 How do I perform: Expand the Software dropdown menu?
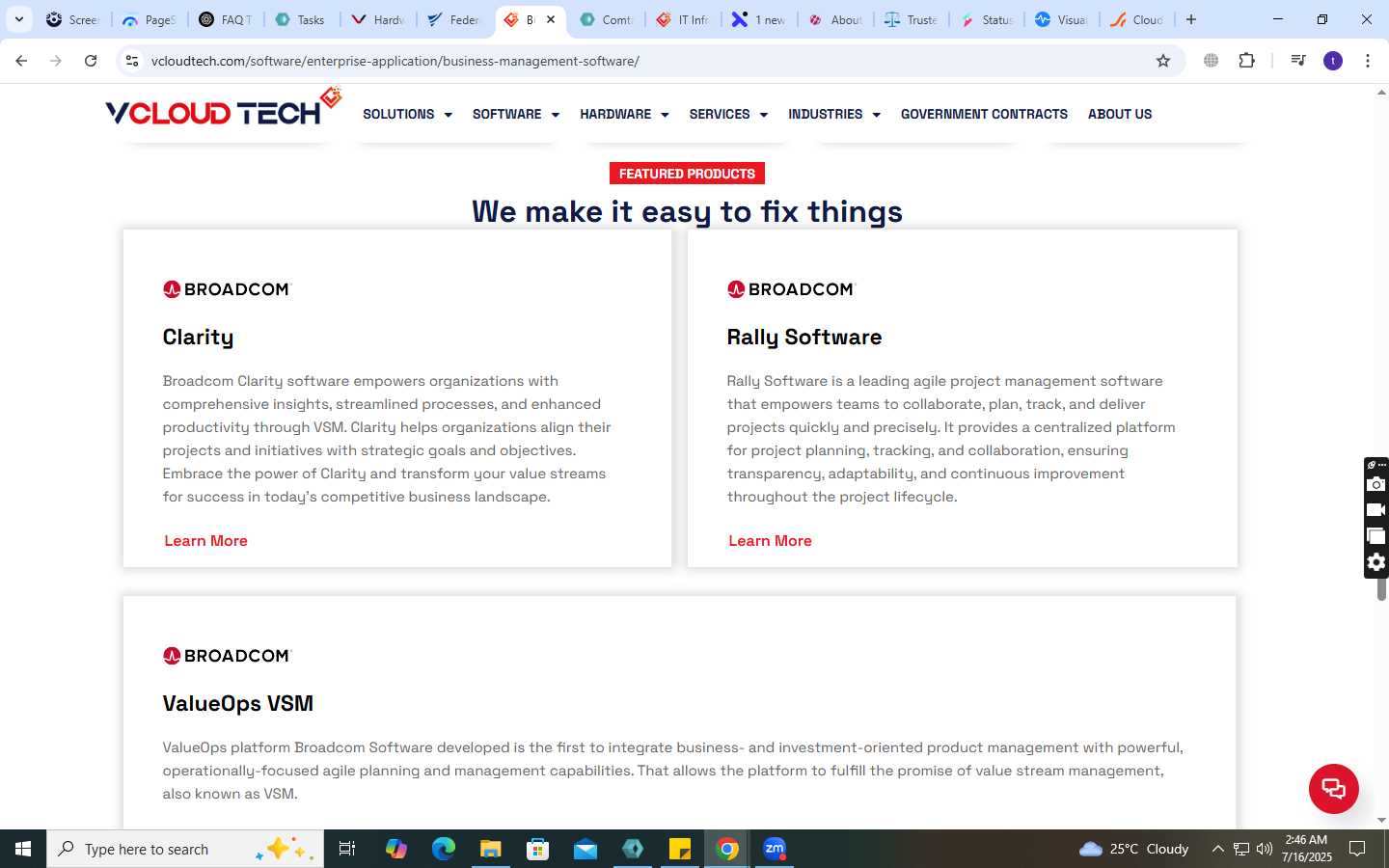516,114
